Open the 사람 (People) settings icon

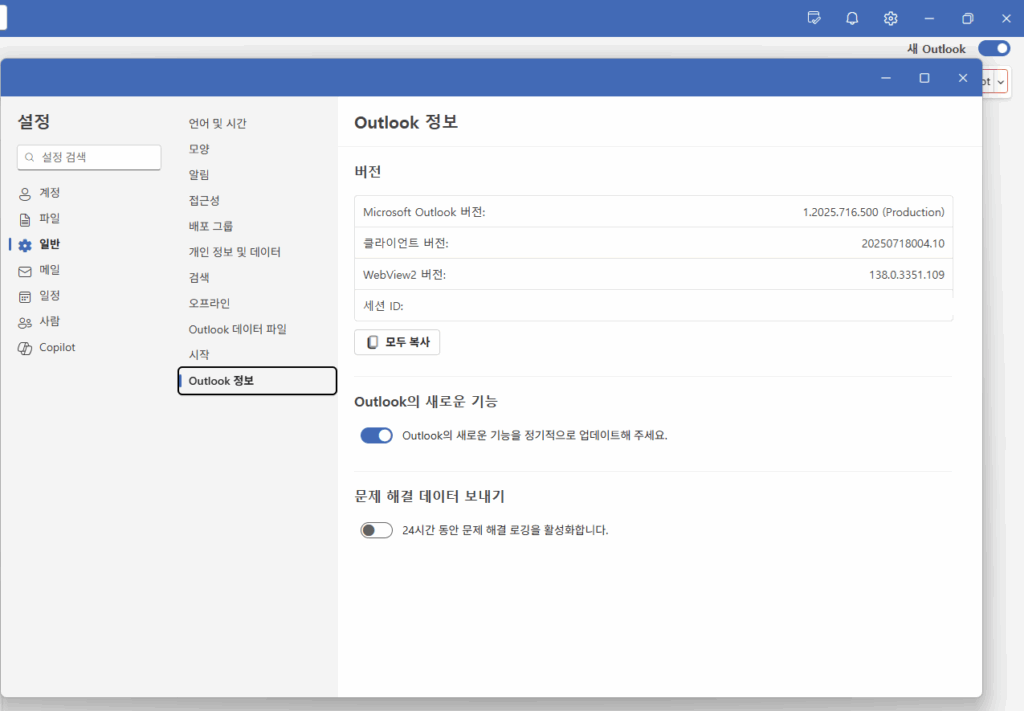click(x=25, y=322)
